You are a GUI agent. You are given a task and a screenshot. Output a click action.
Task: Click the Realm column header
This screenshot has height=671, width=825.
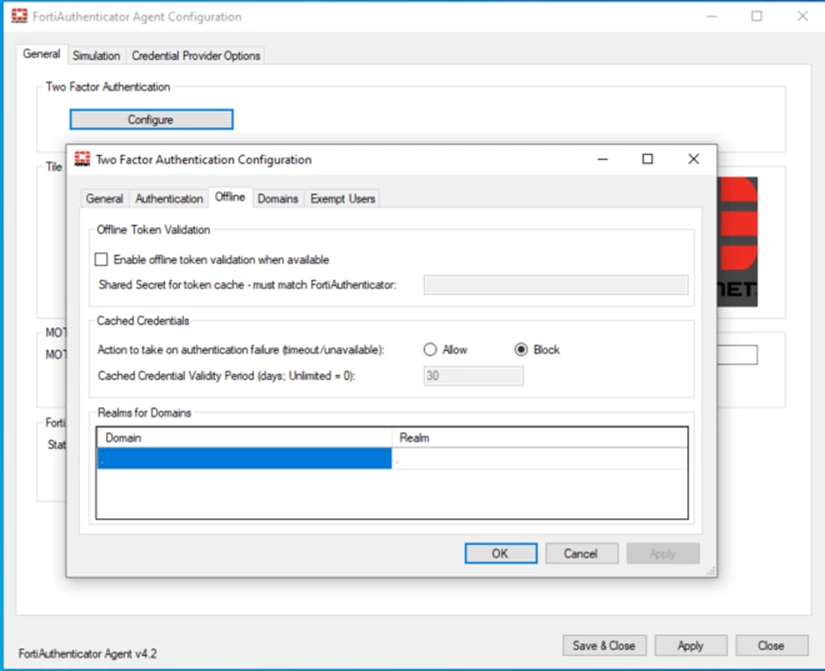[540, 437]
